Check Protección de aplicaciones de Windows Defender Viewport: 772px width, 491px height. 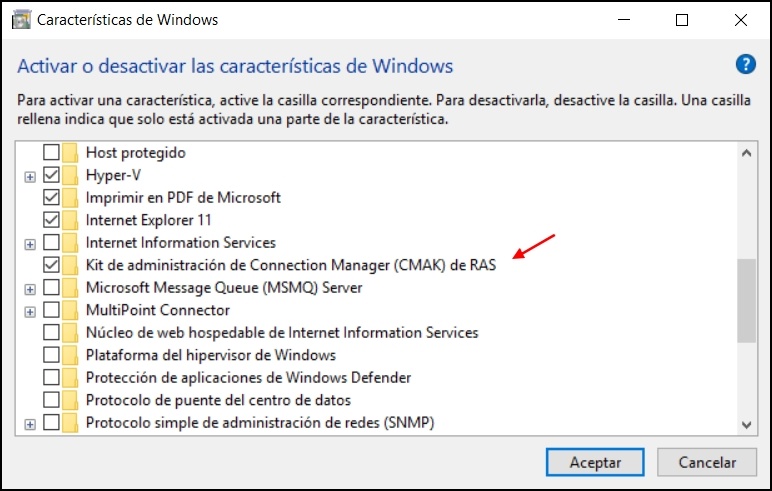point(51,377)
